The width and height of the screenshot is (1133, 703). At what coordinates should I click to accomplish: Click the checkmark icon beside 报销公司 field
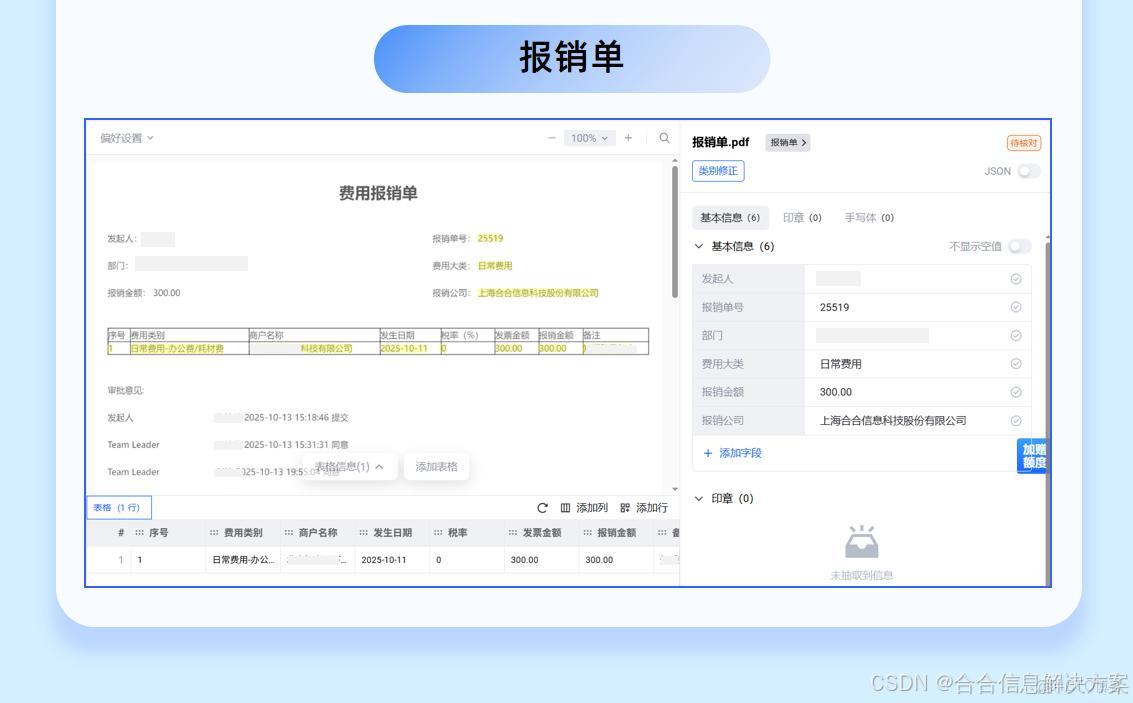click(x=1015, y=420)
